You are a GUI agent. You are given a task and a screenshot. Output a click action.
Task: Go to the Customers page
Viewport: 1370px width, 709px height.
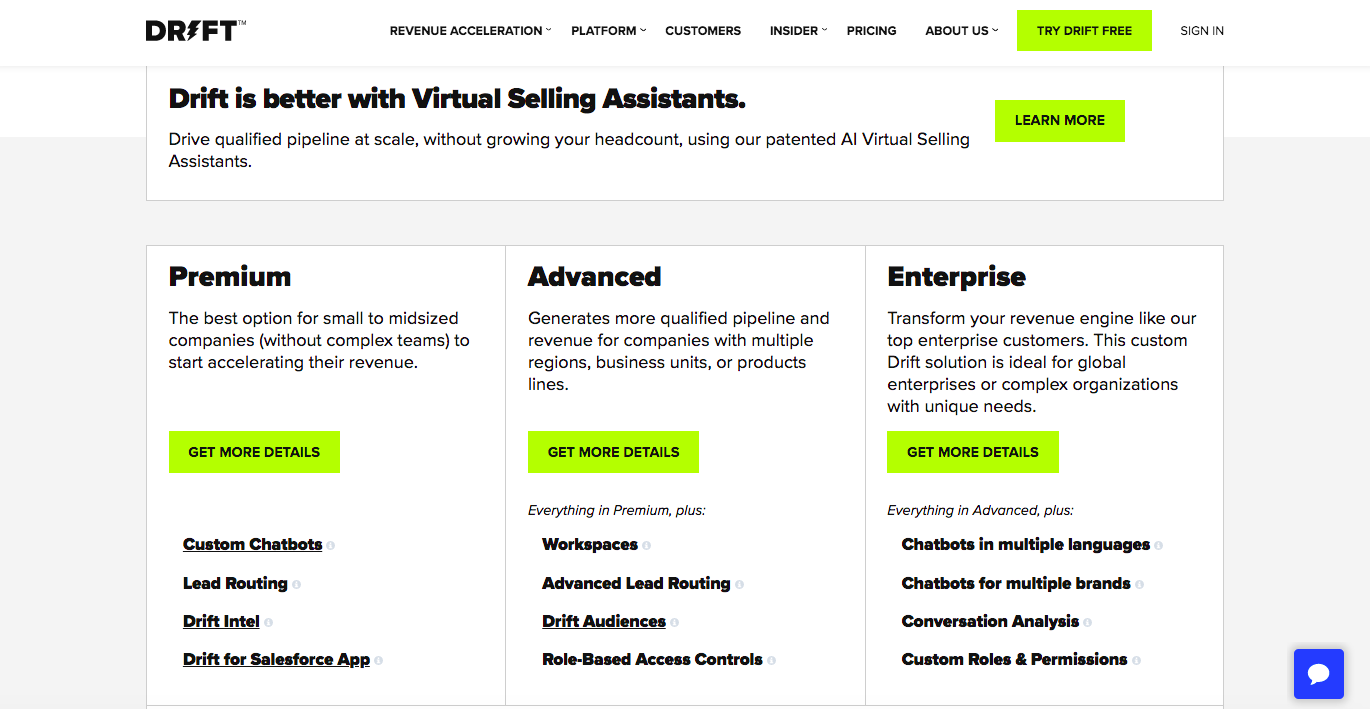point(703,31)
